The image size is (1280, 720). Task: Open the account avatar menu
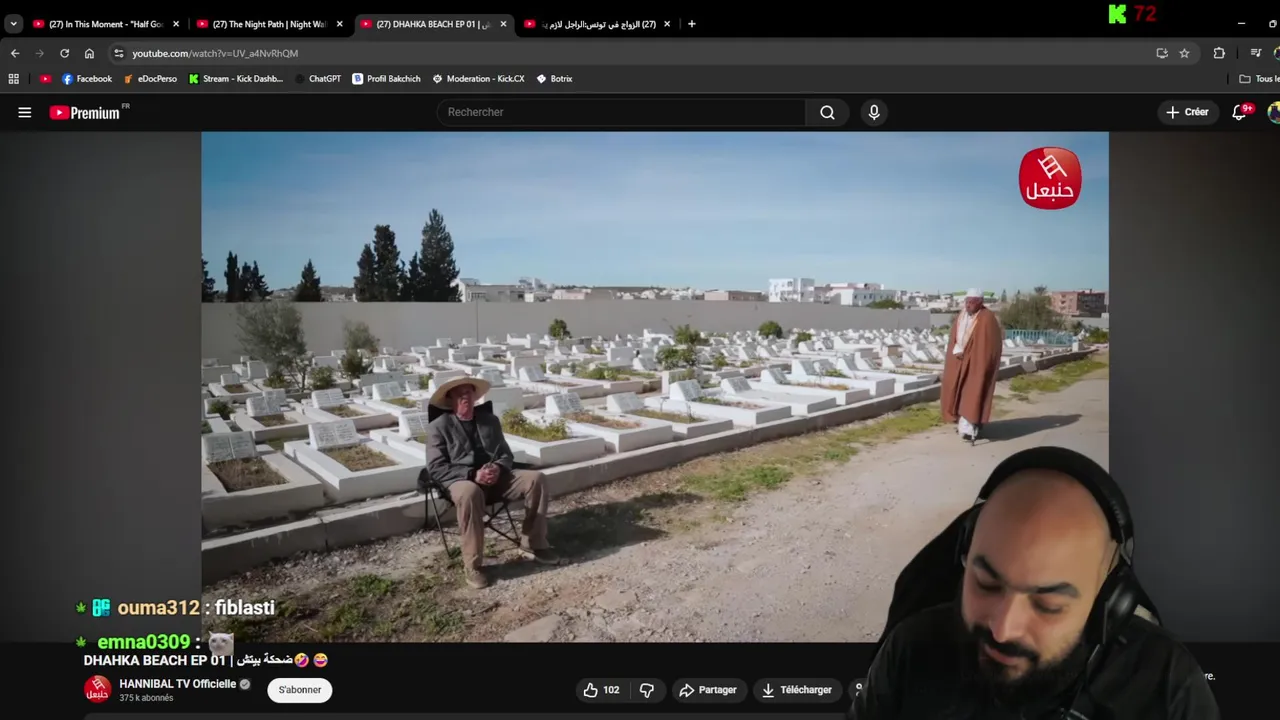(1274, 112)
